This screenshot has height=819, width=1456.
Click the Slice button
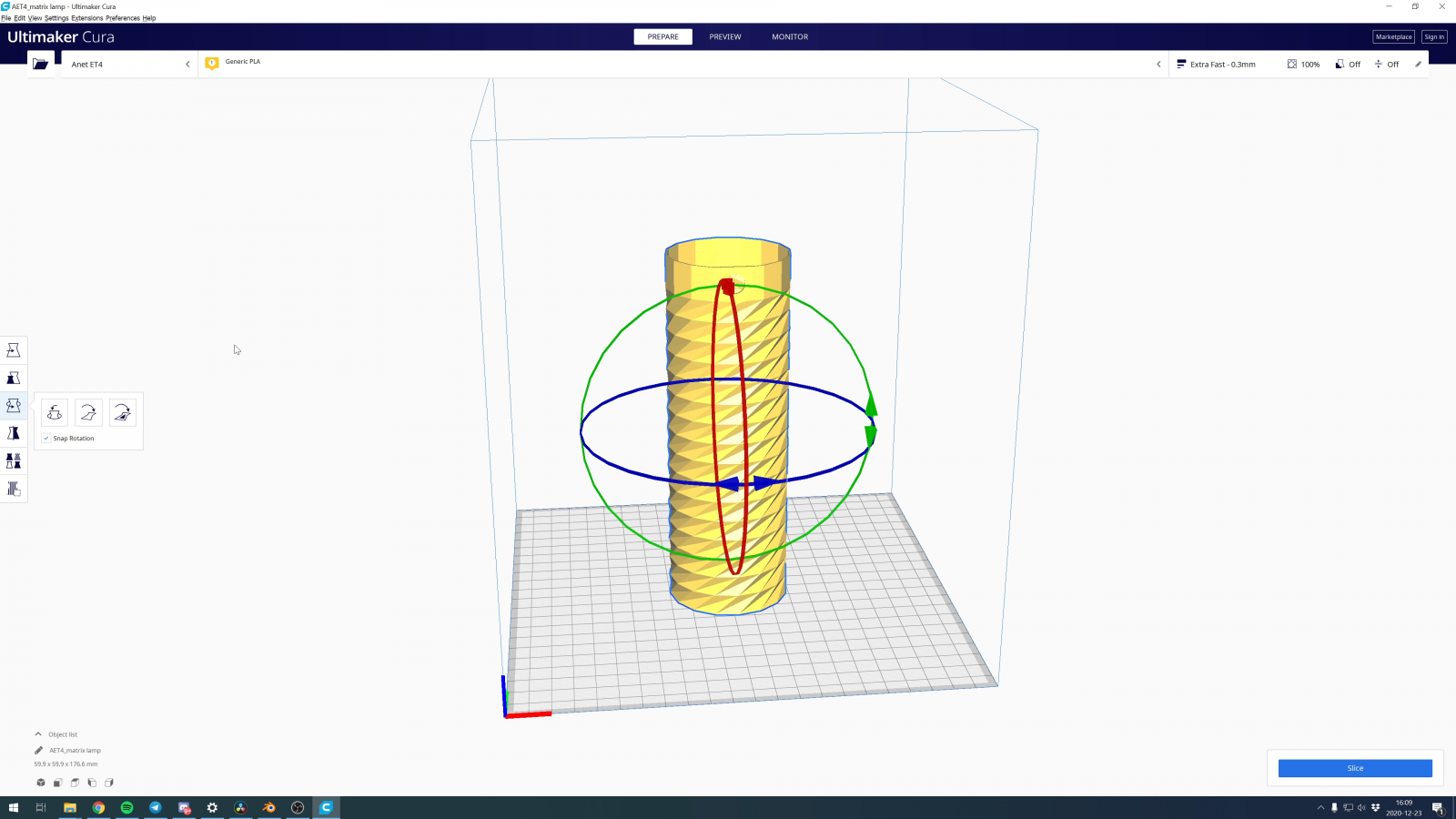pyautogui.click(x=1355, y=768)
